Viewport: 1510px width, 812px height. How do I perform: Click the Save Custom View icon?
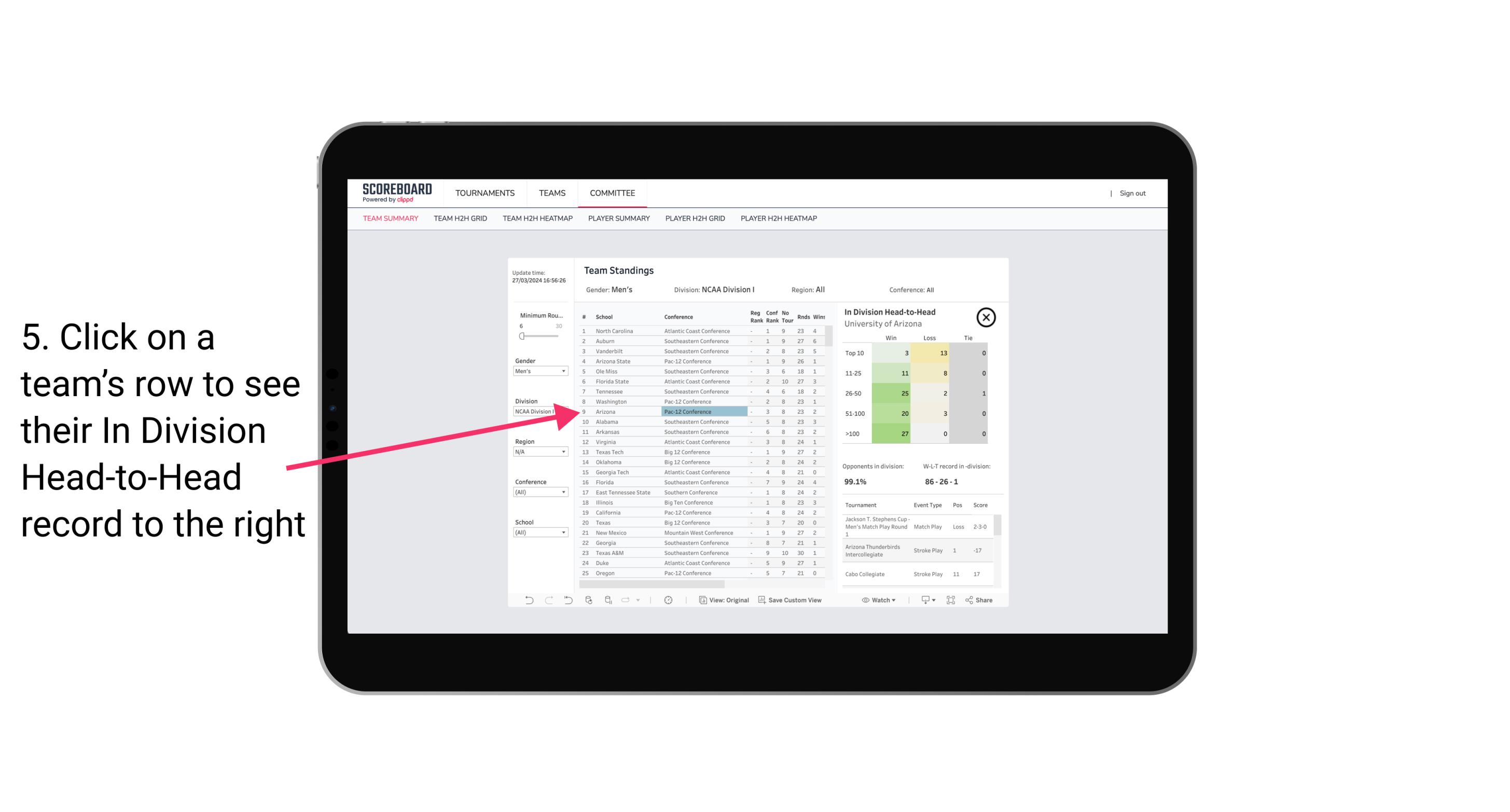coord(761,601)
